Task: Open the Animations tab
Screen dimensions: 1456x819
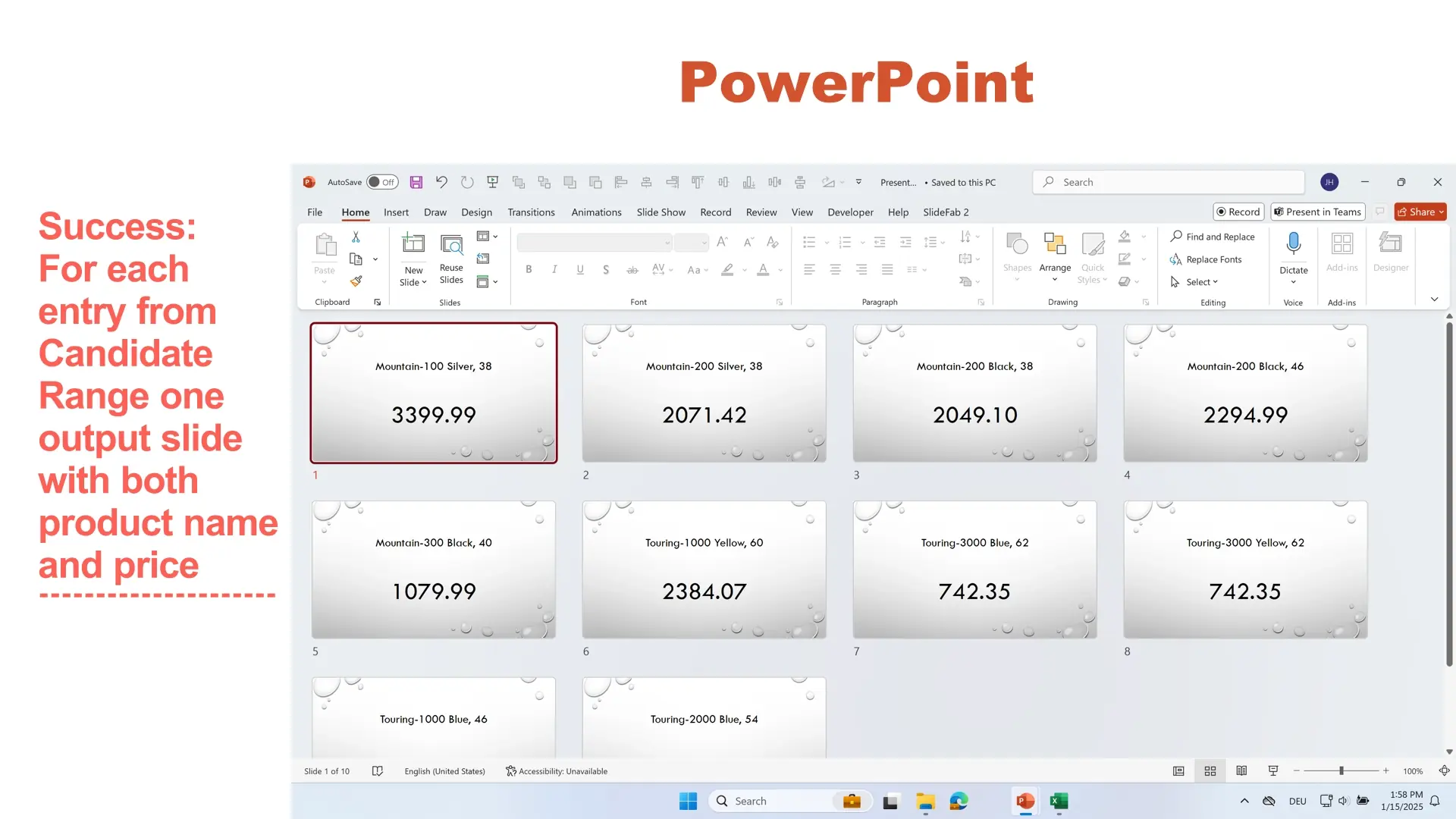Action: pyautogui.click(x=596, y=212)
